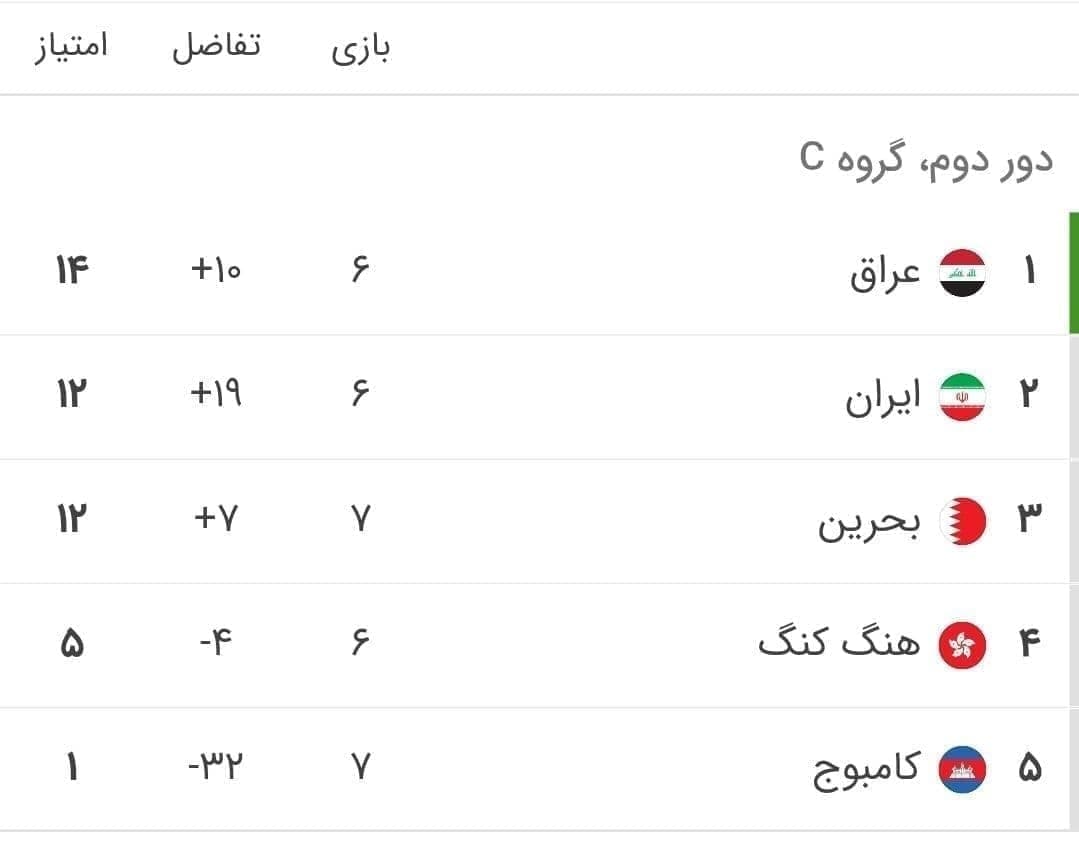The height and width of the screenshot is (847, 1079).
Task: Click the Hong Kong flag icon
Action: click(962, 644)
